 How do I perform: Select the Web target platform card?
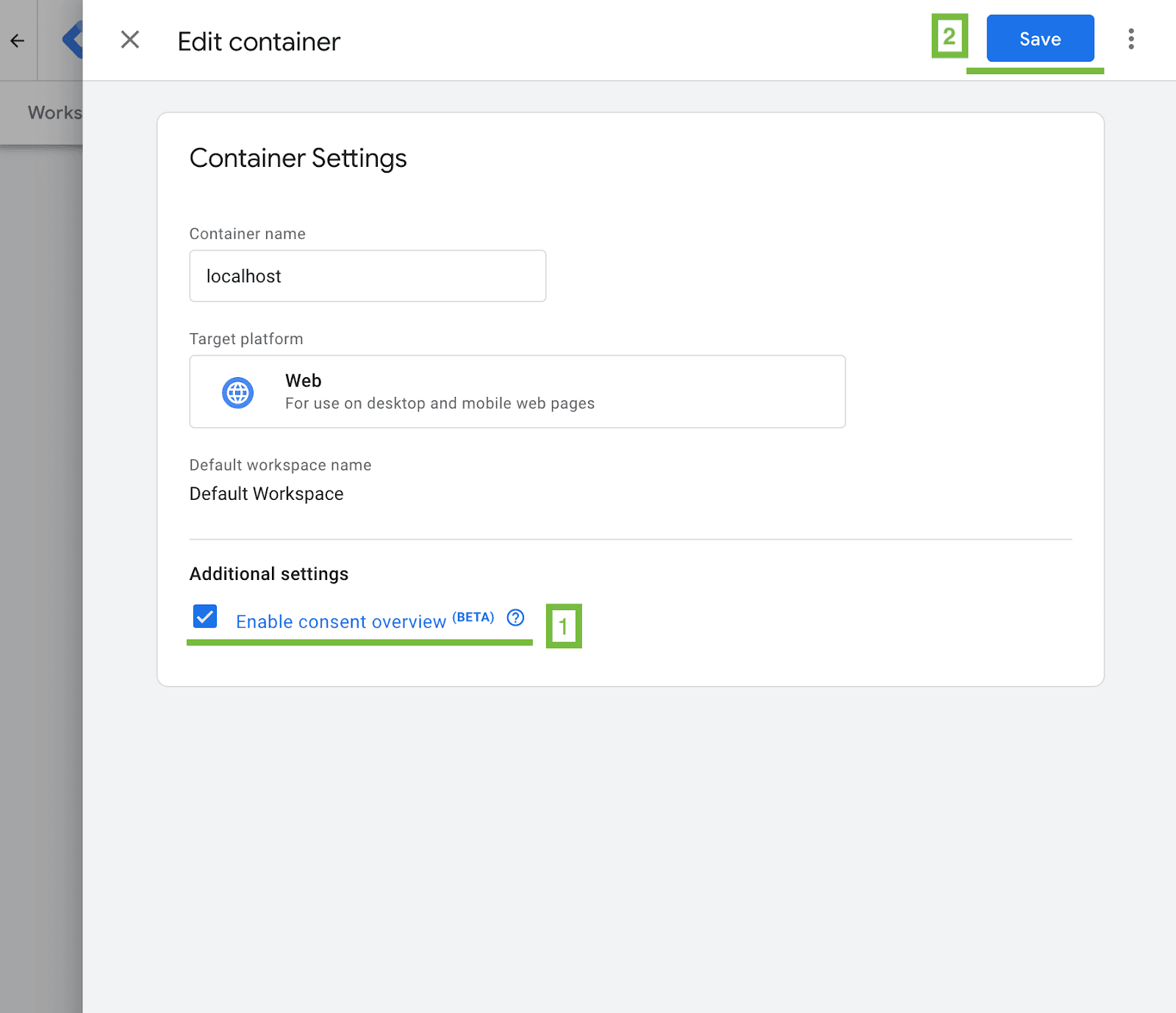517,391
